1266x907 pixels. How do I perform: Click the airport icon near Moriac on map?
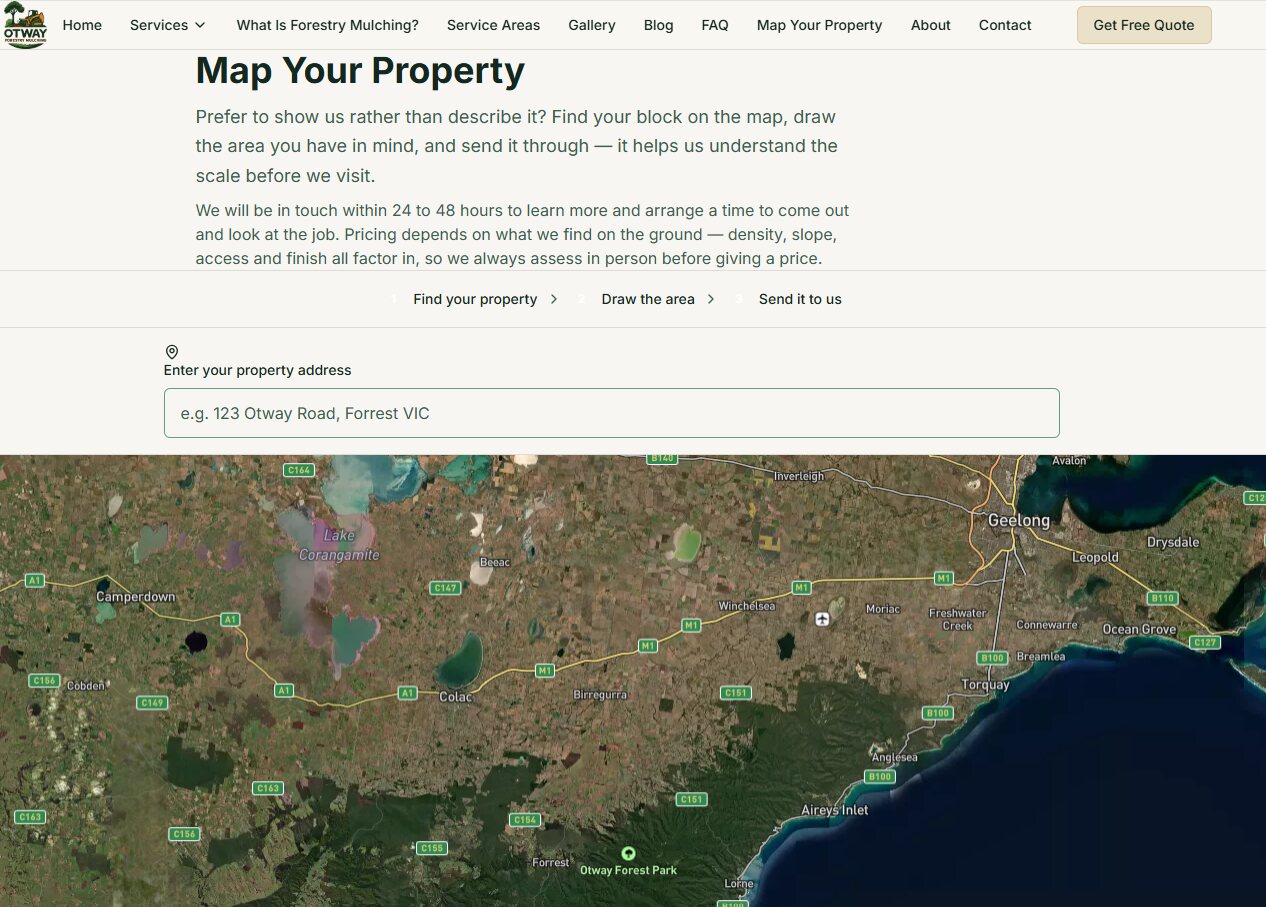pos(822,619)
